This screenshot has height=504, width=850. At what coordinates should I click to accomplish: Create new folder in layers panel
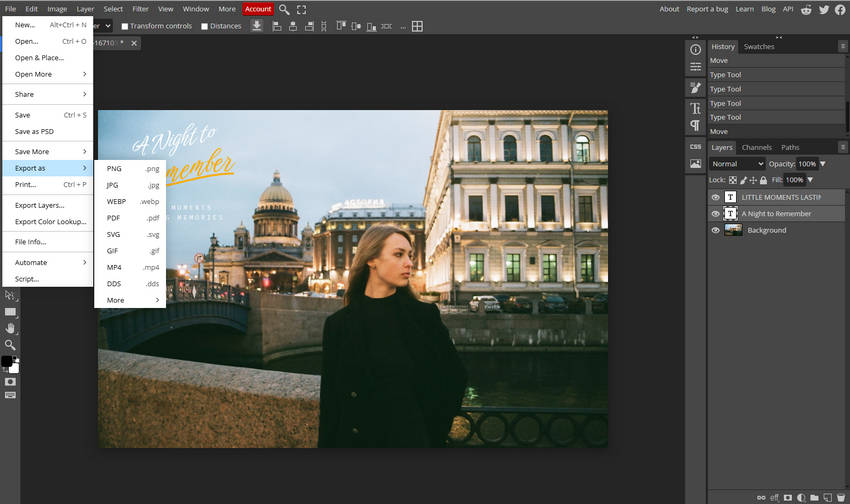[814, 497]
